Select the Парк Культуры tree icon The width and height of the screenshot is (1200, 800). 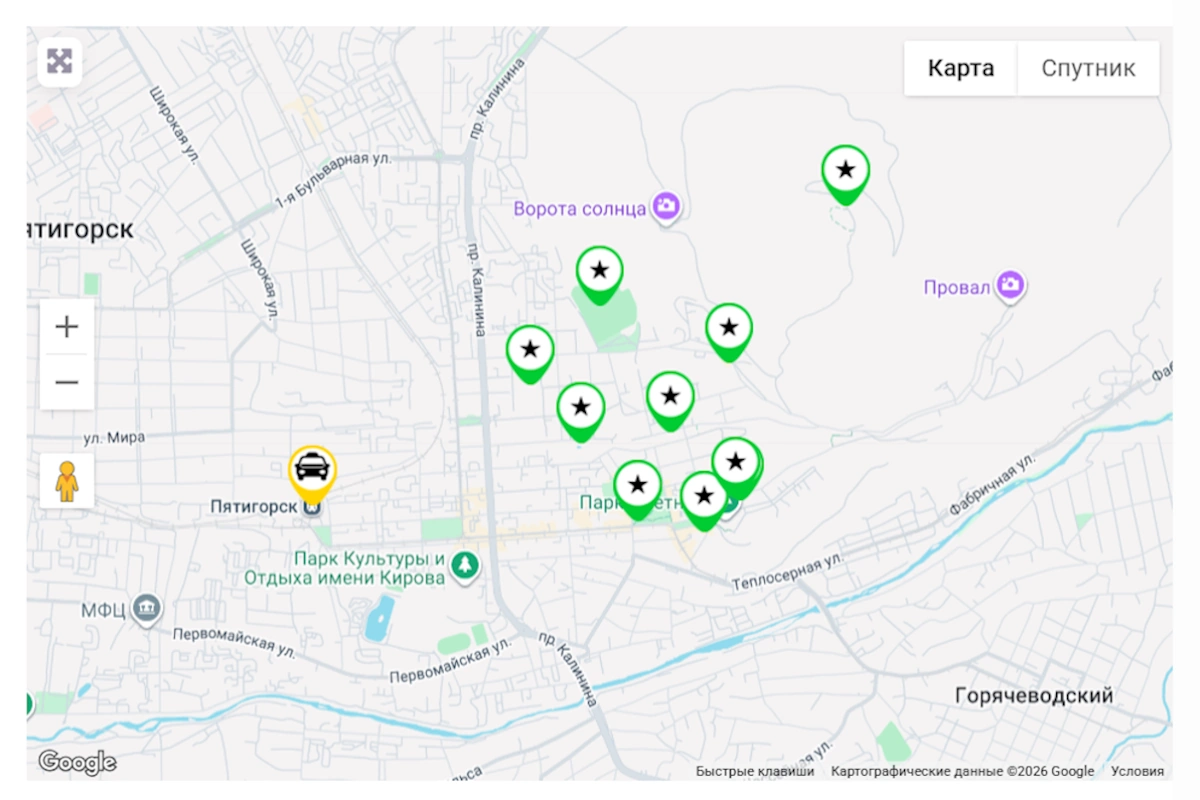(464, 566)
